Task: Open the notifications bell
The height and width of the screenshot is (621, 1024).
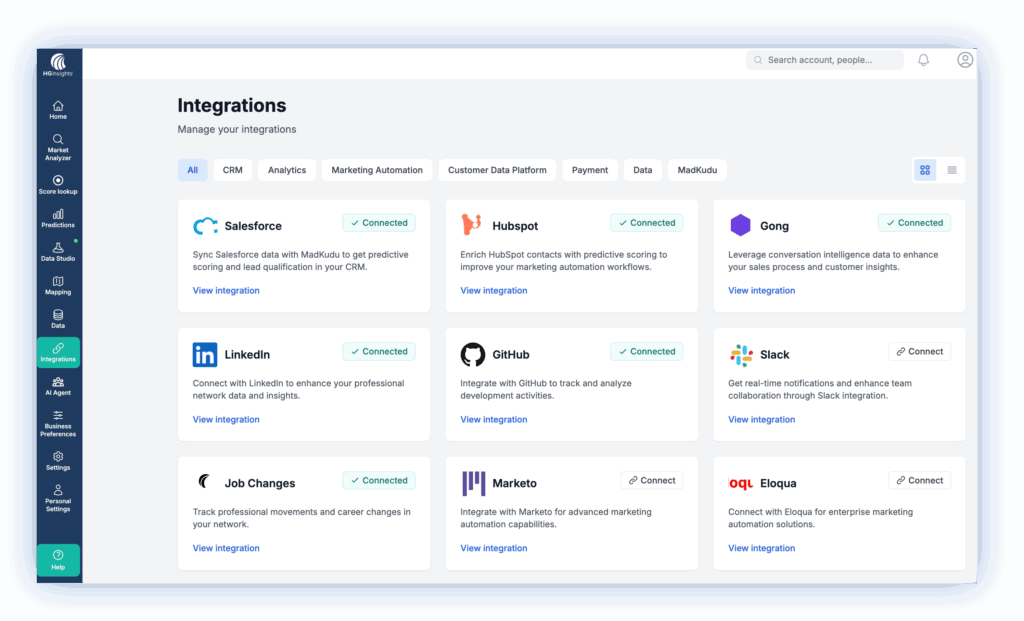Action: [x=923, y=60]
